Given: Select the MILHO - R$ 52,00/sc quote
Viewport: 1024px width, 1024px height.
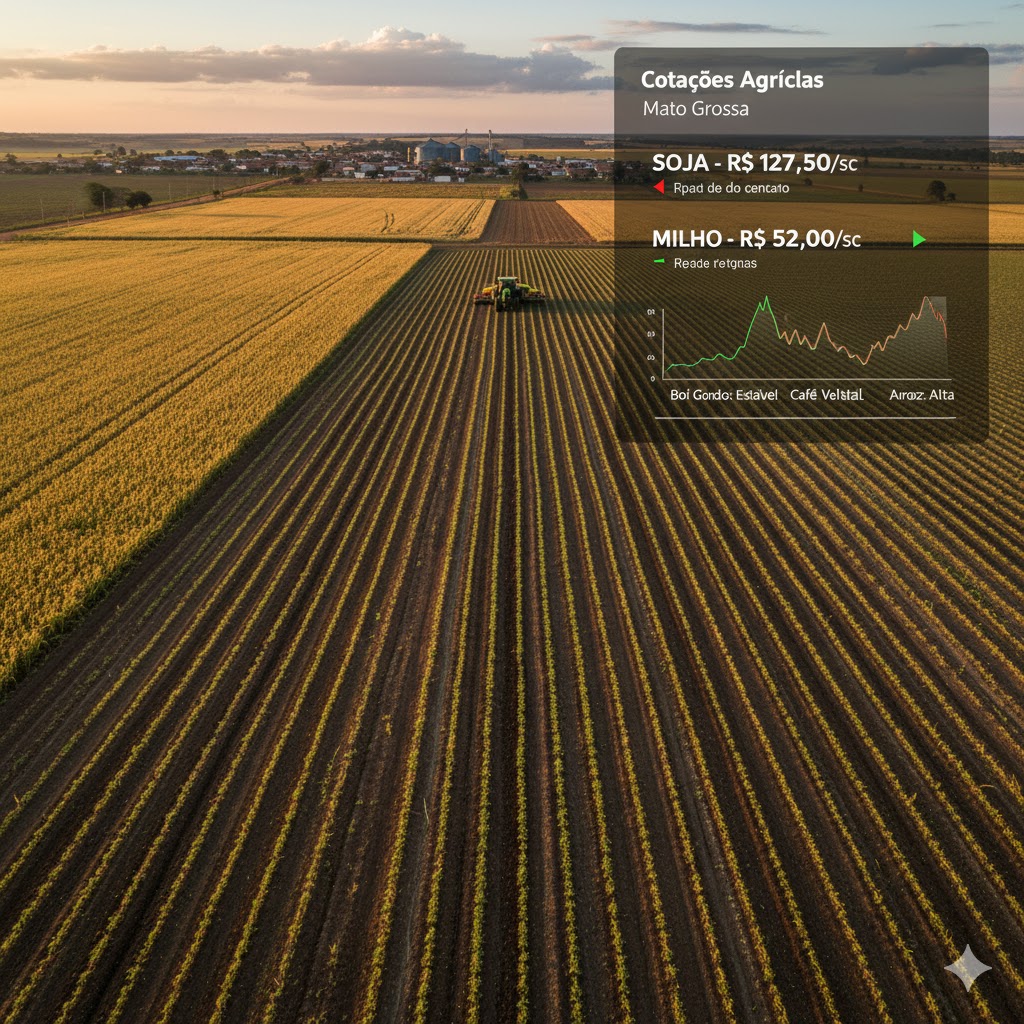Looking at the screenshot, I should 755,239.
